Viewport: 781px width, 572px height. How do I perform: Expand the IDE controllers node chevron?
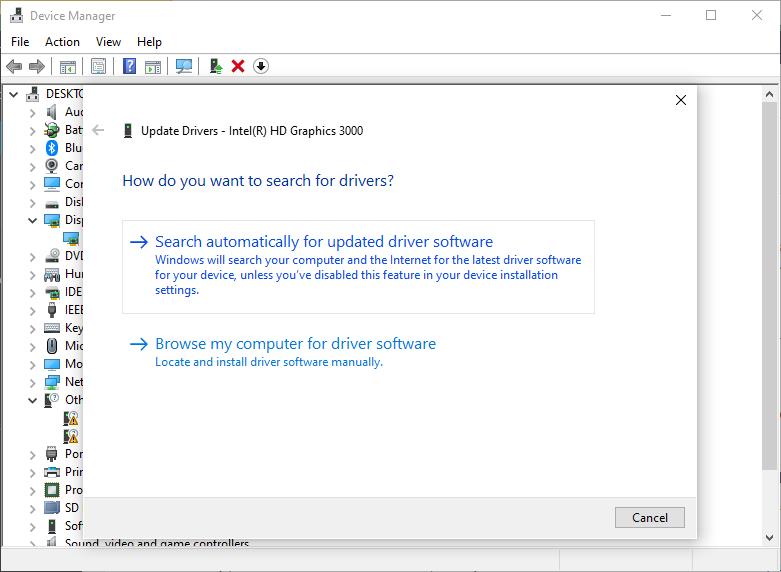click(x=33, y=292)
